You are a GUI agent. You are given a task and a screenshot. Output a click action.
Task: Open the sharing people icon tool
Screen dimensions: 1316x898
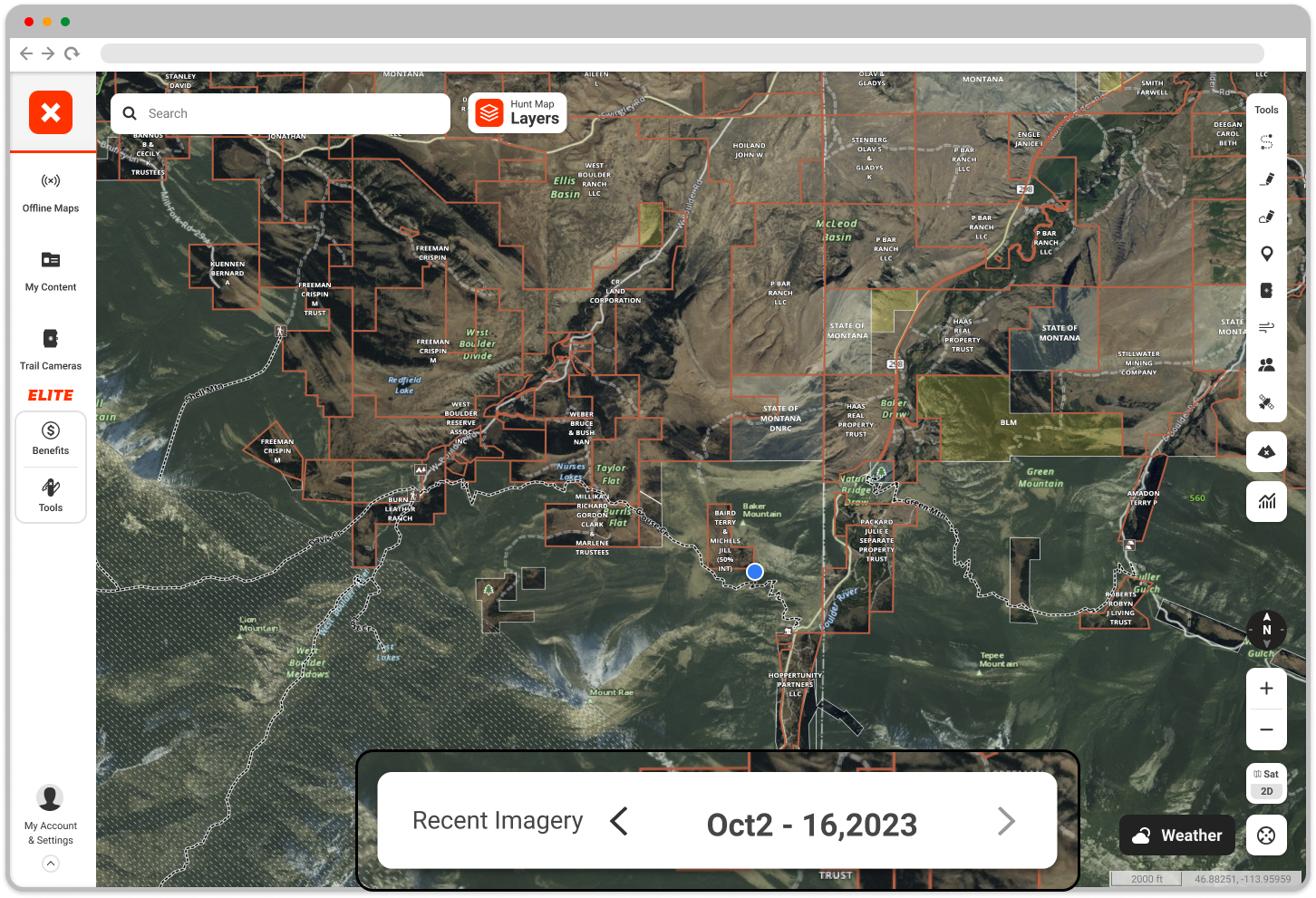[1266, 365]
